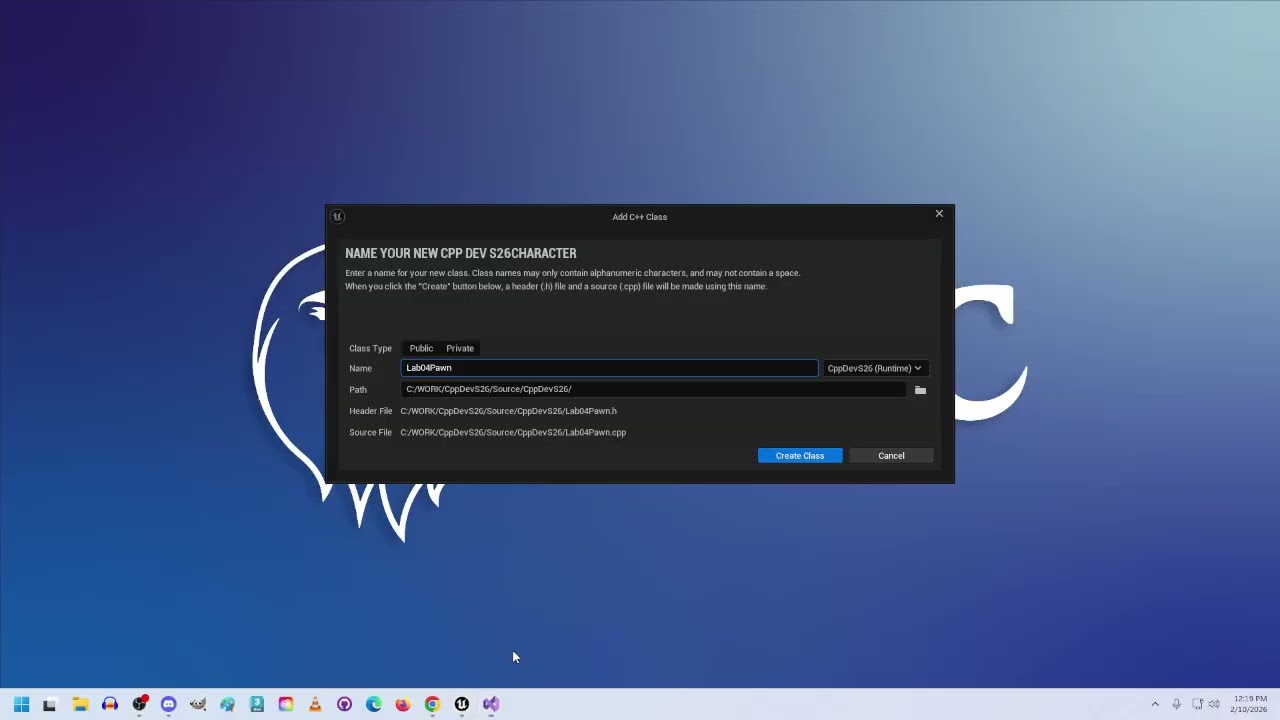Set Class Type to Private

pyautogui.click(x=460, y=348)
